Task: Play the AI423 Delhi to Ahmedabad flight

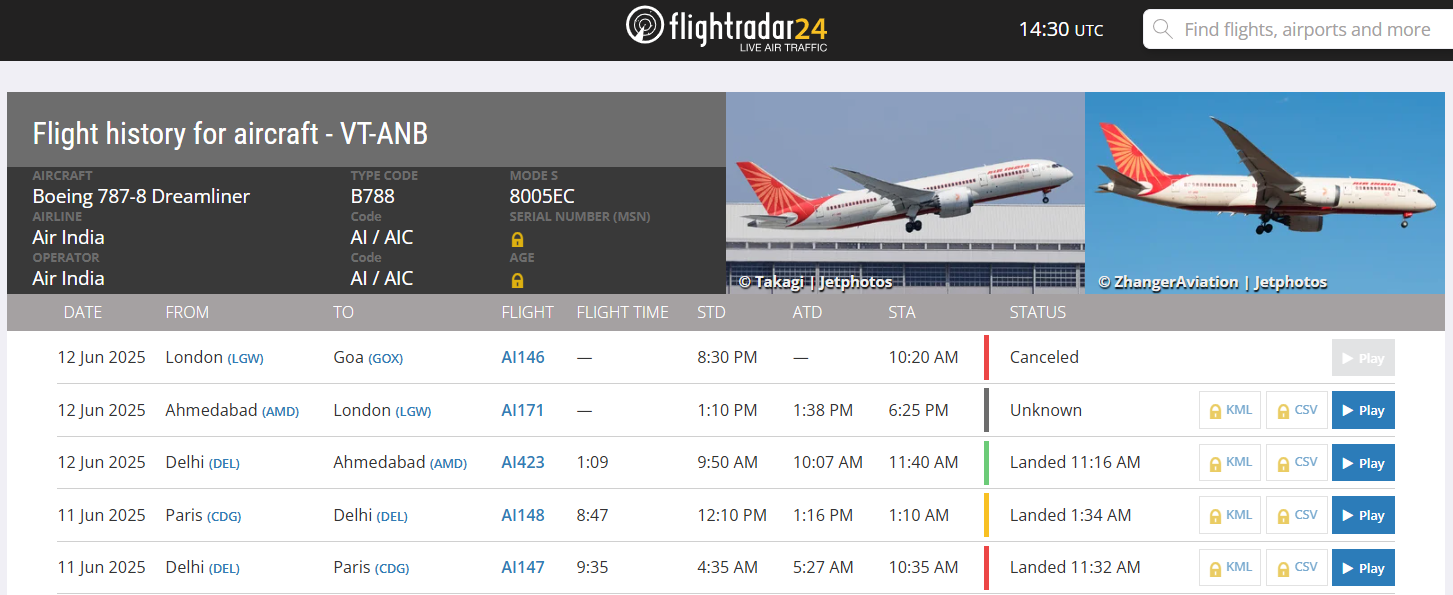Action: [1363, 463]
